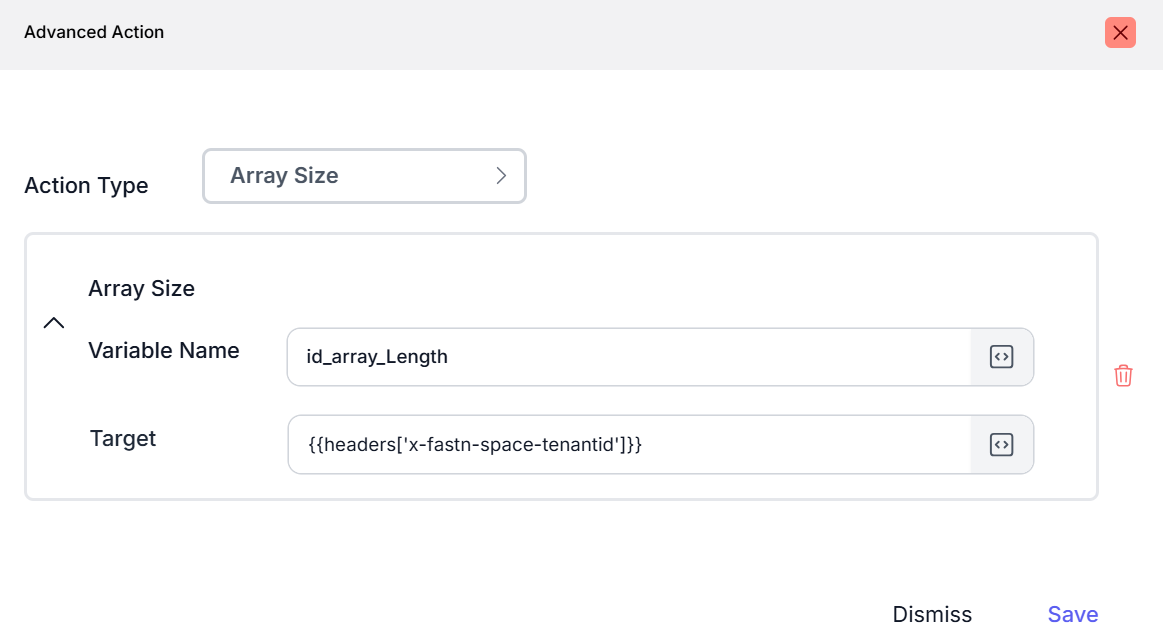
Task: Delete the Array Size action with trash icon
Action: pyautogui.click(x=1123, y=376)
